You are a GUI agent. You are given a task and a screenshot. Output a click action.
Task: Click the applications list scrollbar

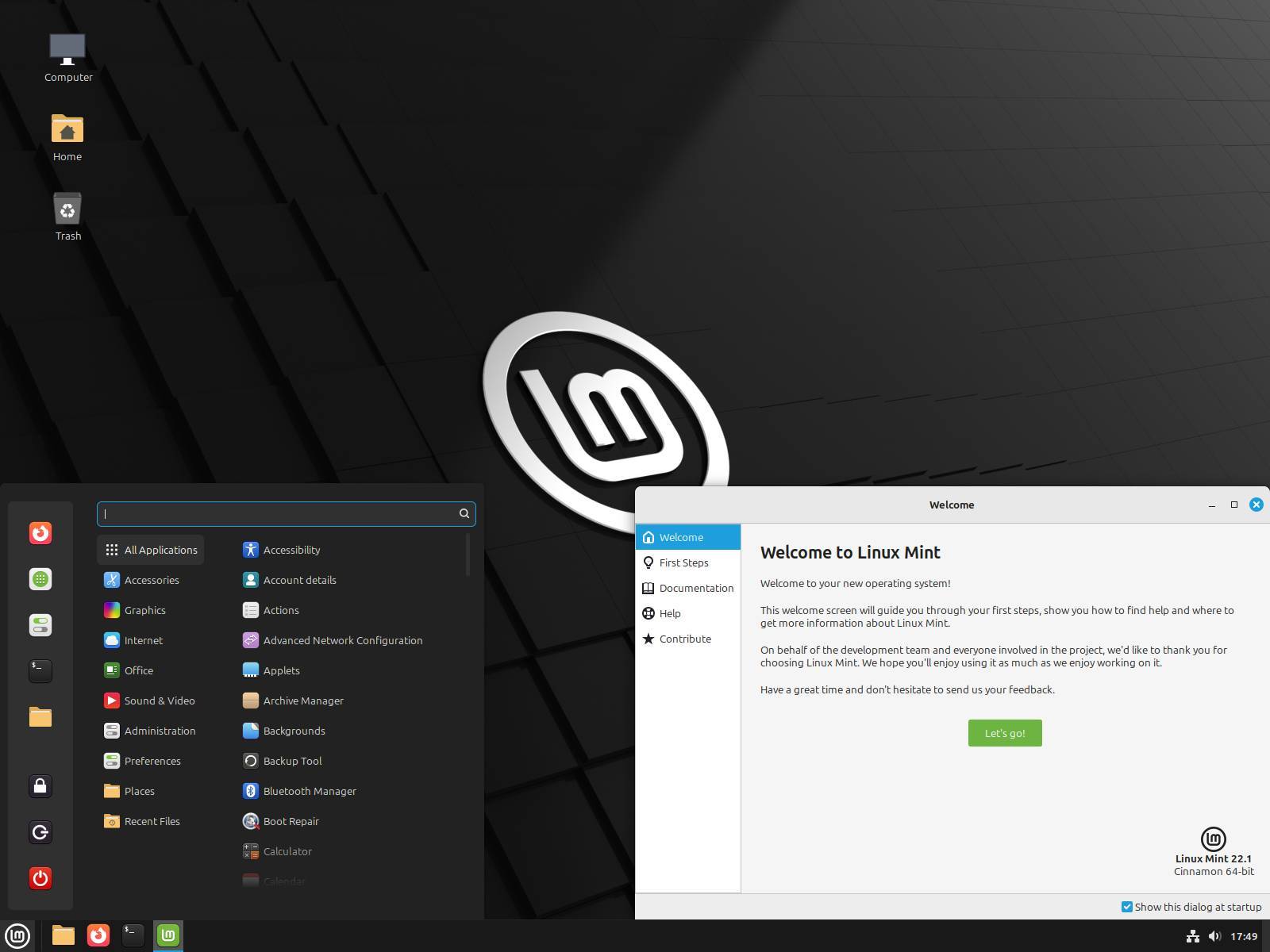tap(468, 555)
